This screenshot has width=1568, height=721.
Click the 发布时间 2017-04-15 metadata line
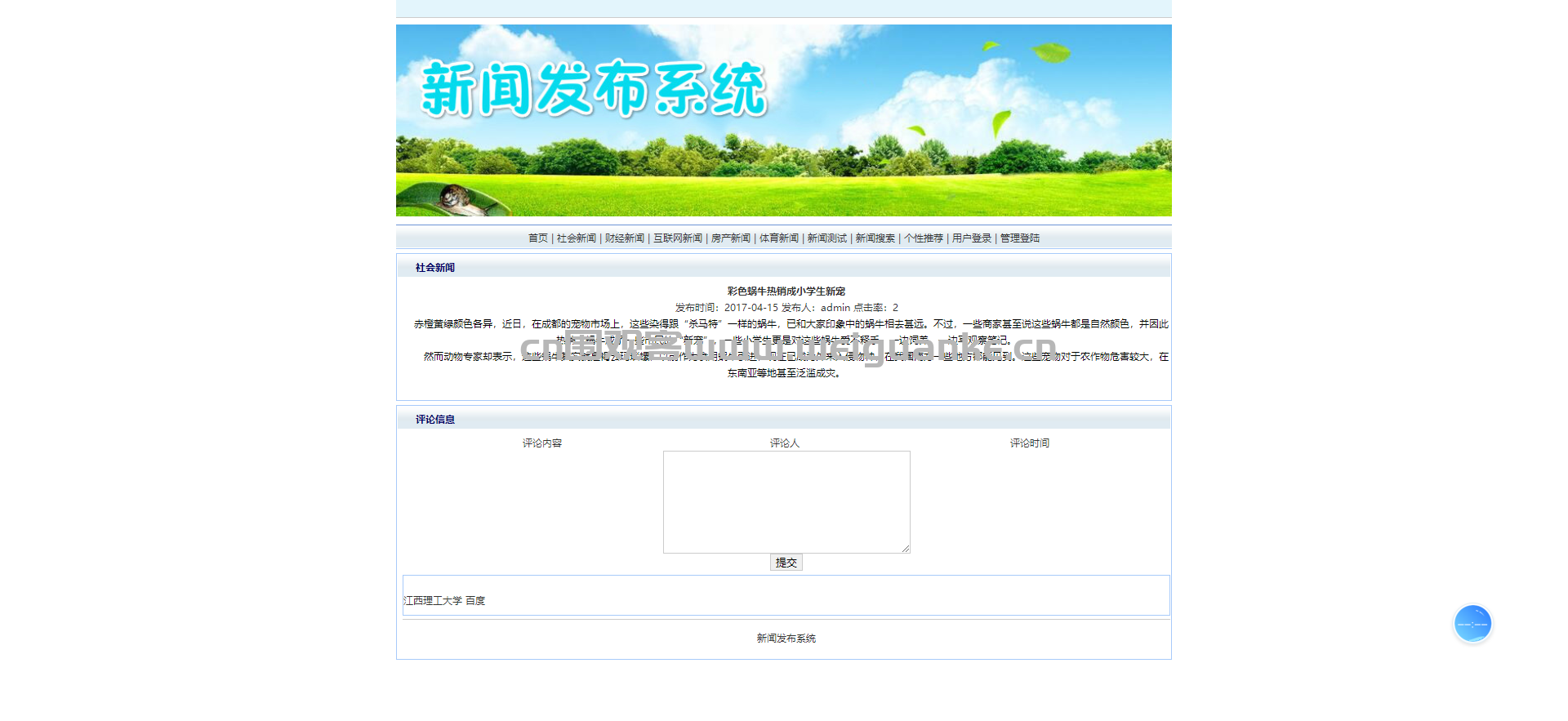[x=786, y=308]
